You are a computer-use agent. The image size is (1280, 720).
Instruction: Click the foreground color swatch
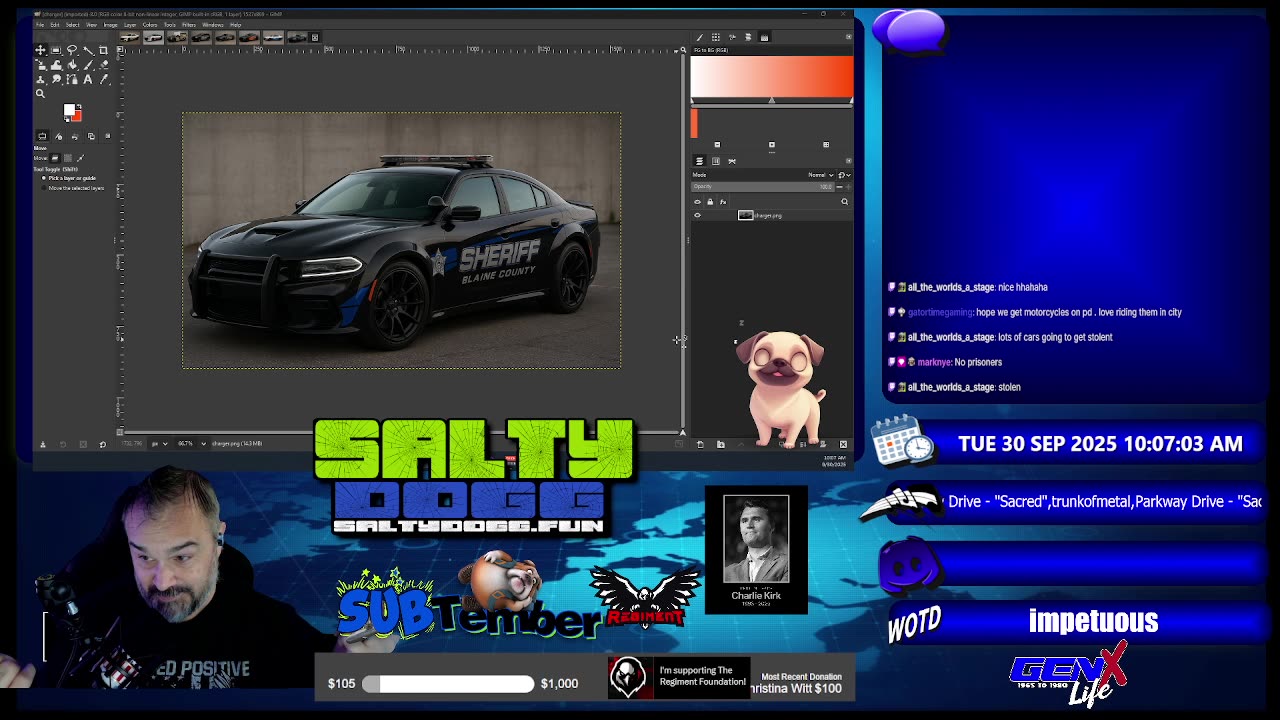coord(69,109)
